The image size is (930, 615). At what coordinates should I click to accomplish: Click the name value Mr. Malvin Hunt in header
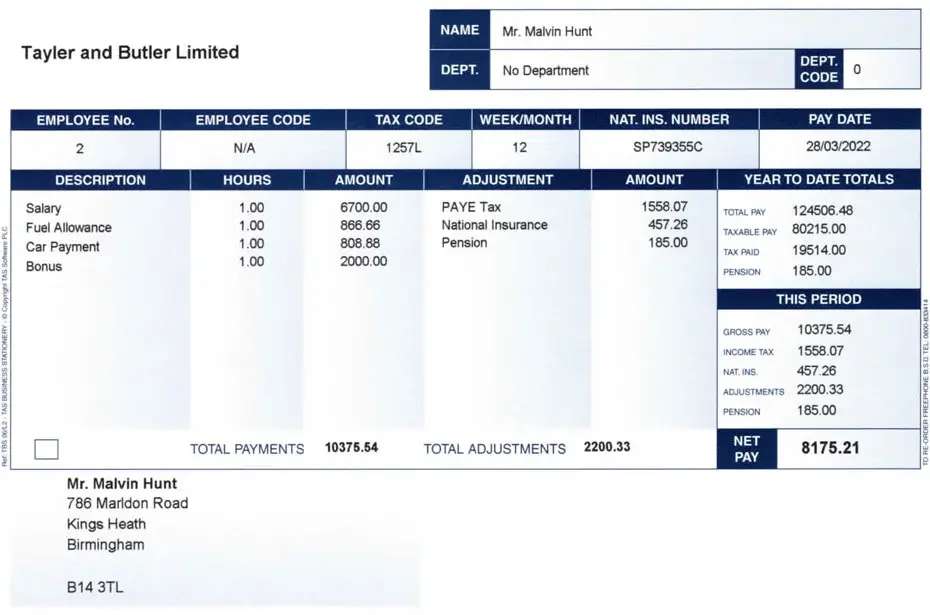547,31
